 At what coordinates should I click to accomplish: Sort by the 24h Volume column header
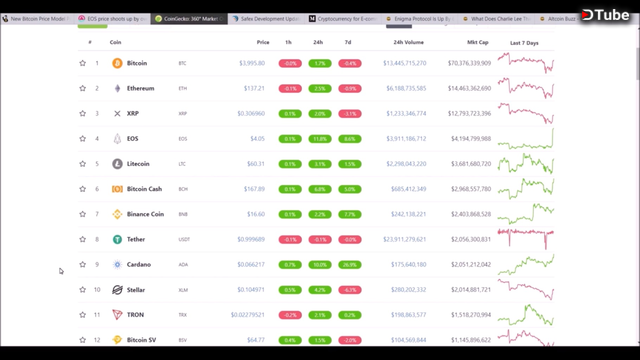[409, 42]
